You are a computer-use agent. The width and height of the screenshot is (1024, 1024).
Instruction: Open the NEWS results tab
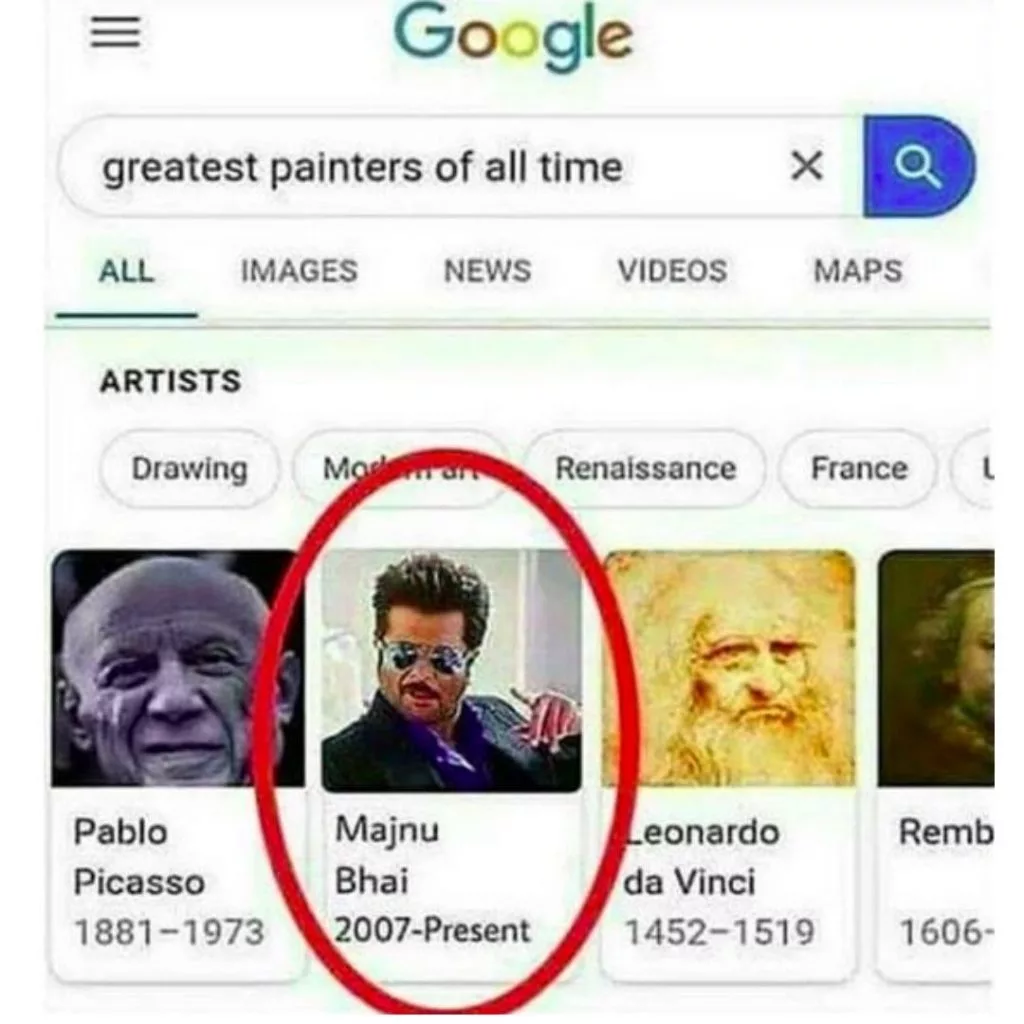tap(487, 270)
